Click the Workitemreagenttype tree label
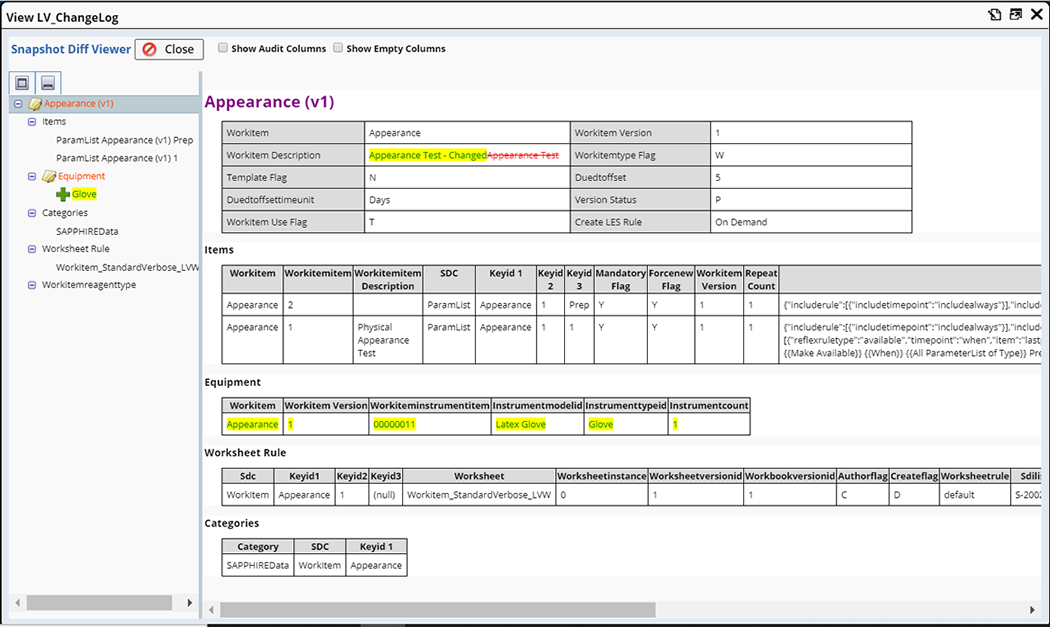The width and height of the screenshot is (1050, 627). click(x=88, y=285)
